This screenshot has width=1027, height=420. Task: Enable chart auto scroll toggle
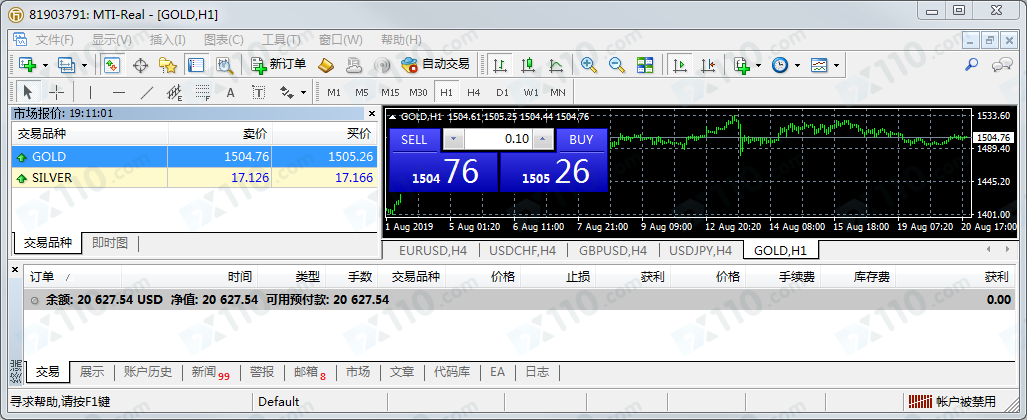680,65
